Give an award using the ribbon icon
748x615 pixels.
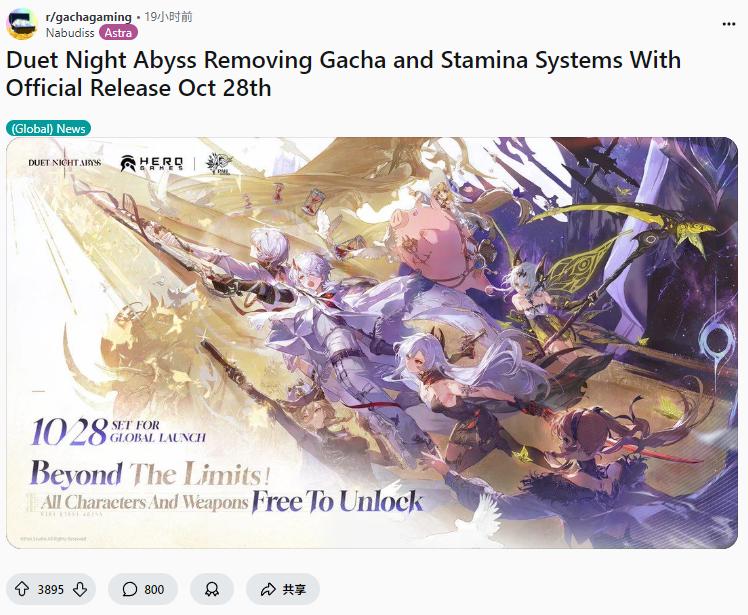pyautogui.click(x=212, y=589)
